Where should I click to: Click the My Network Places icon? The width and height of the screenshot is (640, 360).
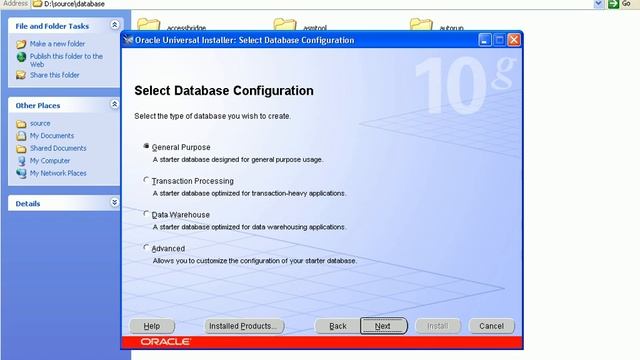pos(21,173)
